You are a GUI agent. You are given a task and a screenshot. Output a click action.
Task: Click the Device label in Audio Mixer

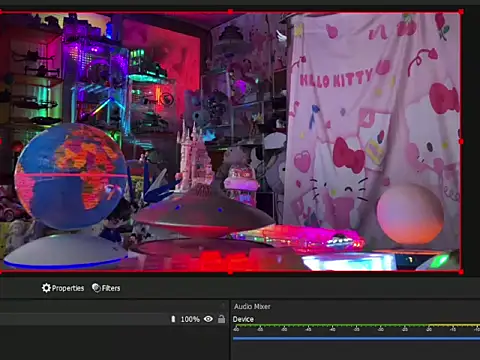click(243, 319)
